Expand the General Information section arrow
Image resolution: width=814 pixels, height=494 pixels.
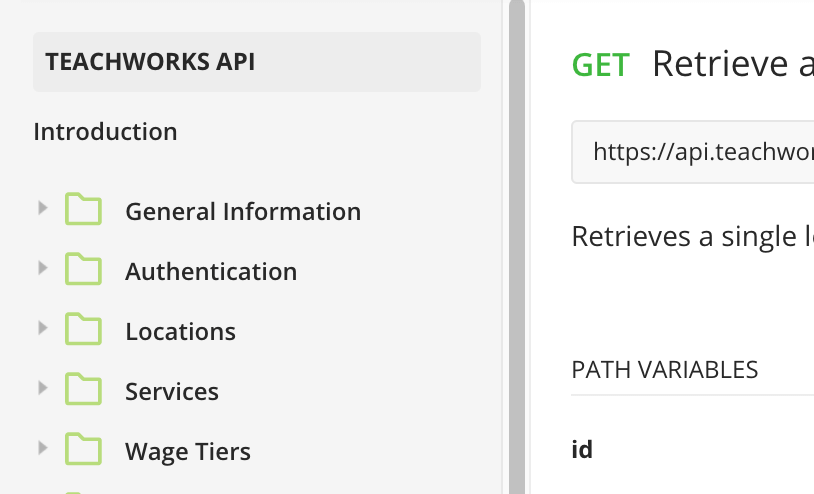(42, 208)
